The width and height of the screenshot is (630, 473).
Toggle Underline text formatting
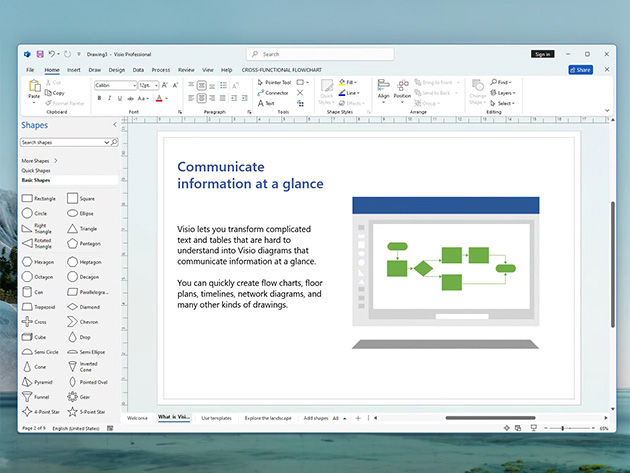pyautogui.click(x=119, y=99)
